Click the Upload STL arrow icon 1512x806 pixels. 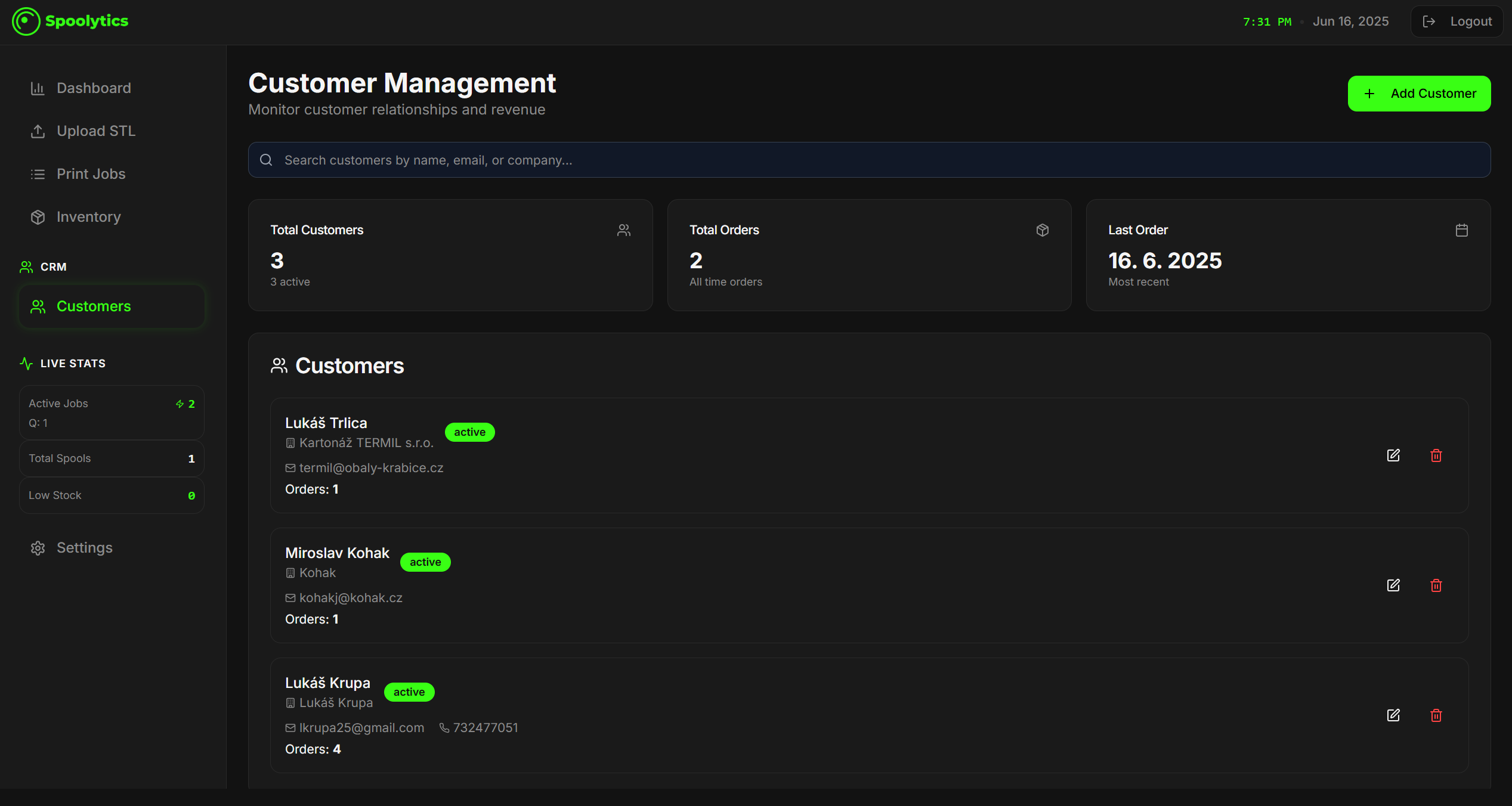[x=38, y=131]
